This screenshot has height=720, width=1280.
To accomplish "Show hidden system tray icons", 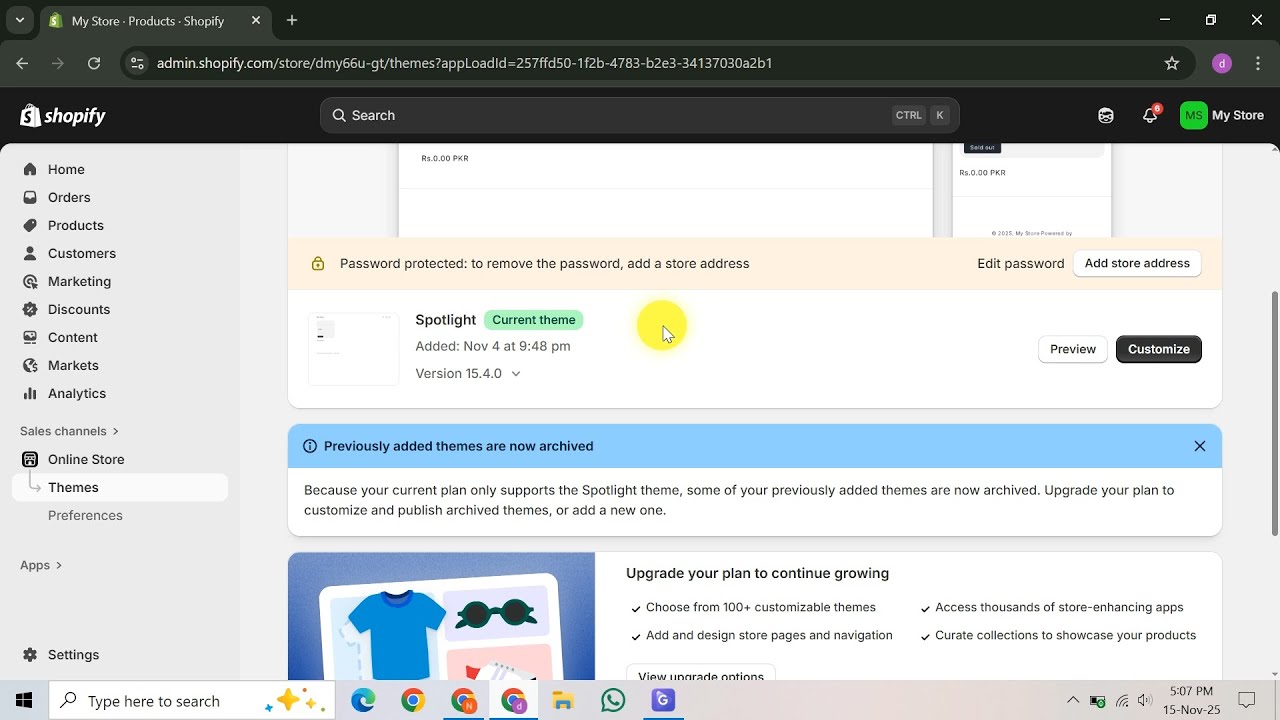I will coord(1073,701).
